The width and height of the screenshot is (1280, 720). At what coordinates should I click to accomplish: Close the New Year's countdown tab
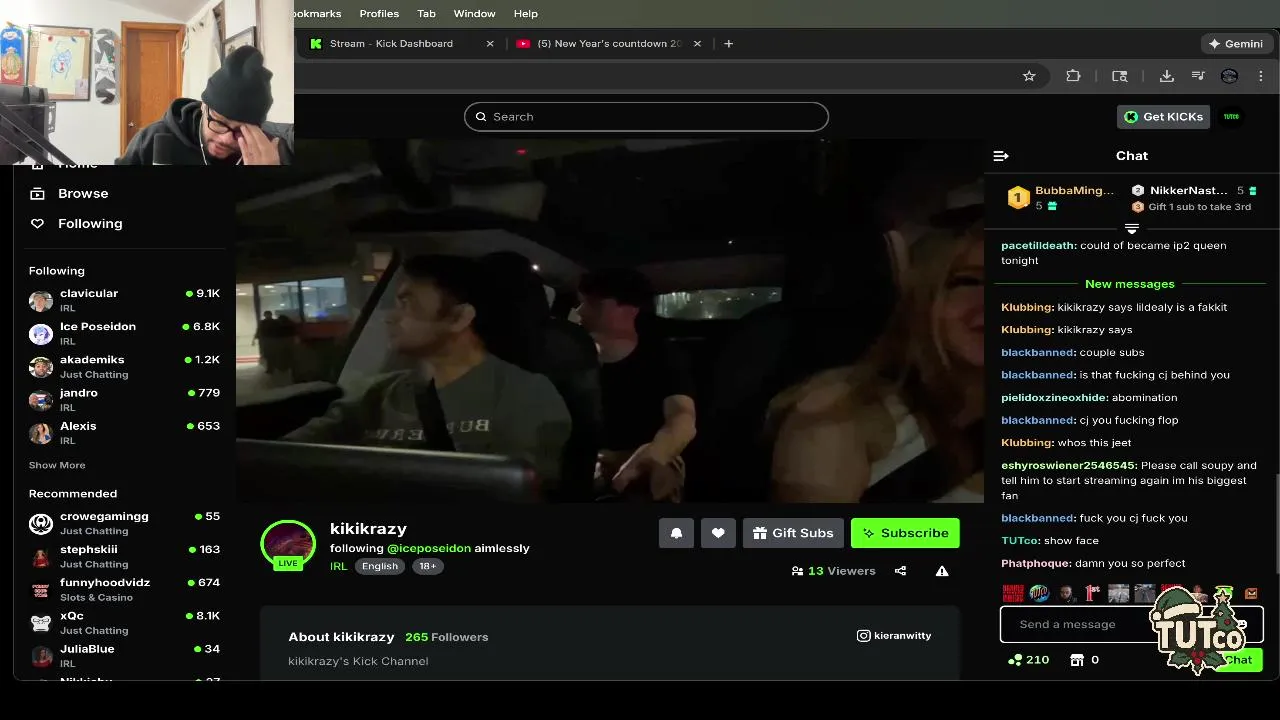[x=697, y=43]
